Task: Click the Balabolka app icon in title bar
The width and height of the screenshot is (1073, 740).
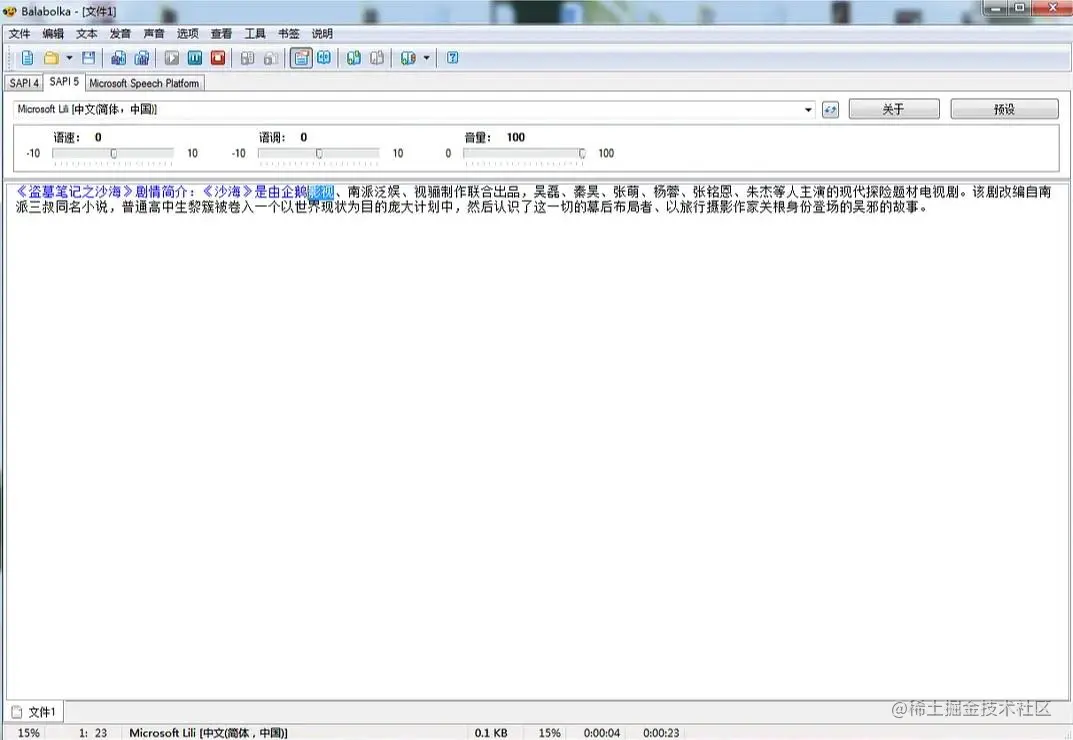Action: click(x=10, y=11)
